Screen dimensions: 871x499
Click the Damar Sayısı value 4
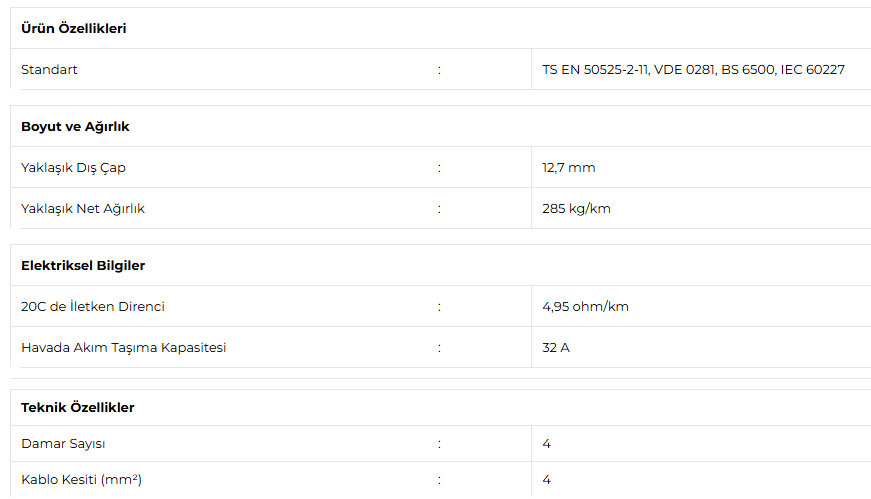(547, 444)
